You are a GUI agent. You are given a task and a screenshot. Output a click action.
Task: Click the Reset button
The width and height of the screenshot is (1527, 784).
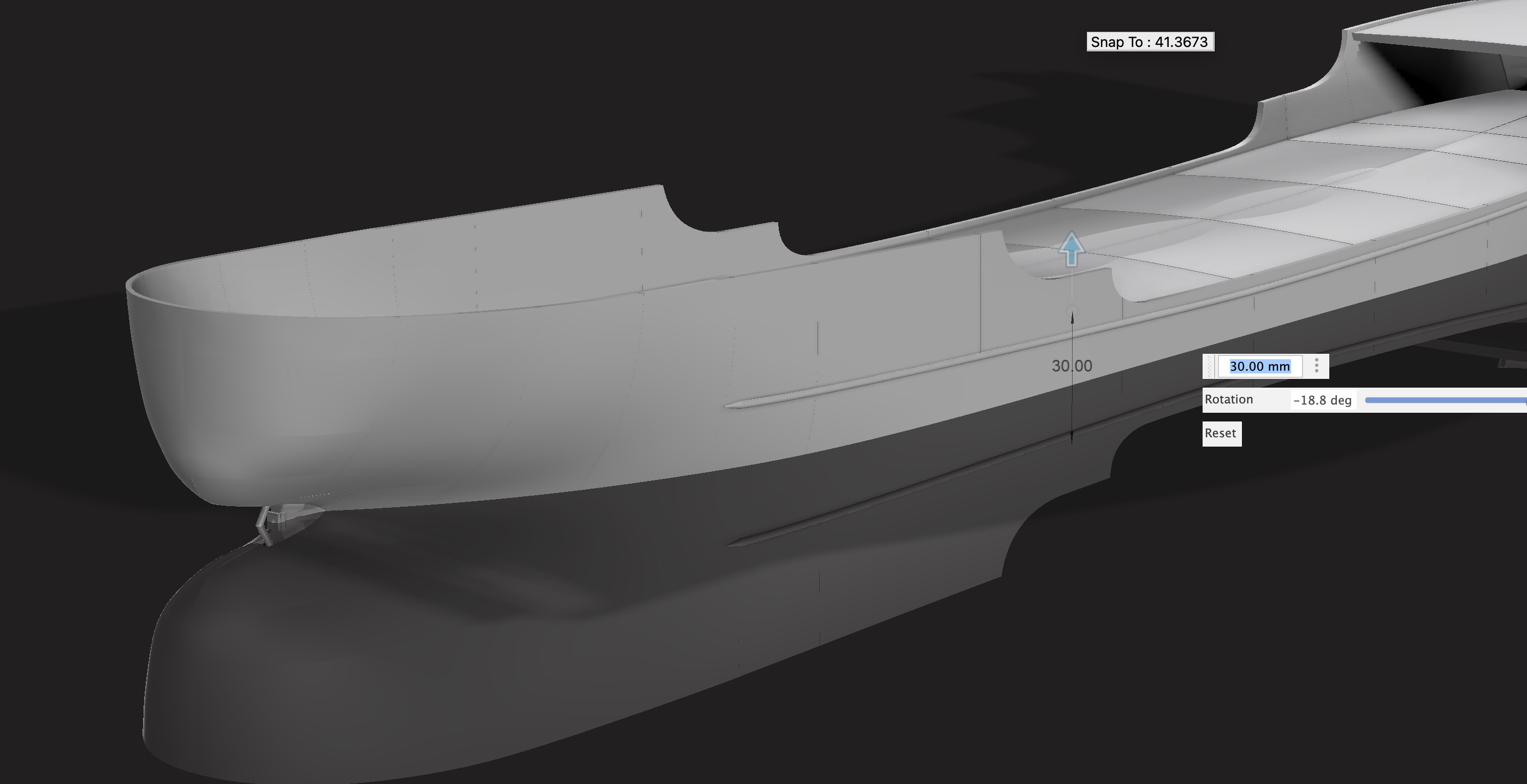pyautogui.click(x=1221, y=433)
